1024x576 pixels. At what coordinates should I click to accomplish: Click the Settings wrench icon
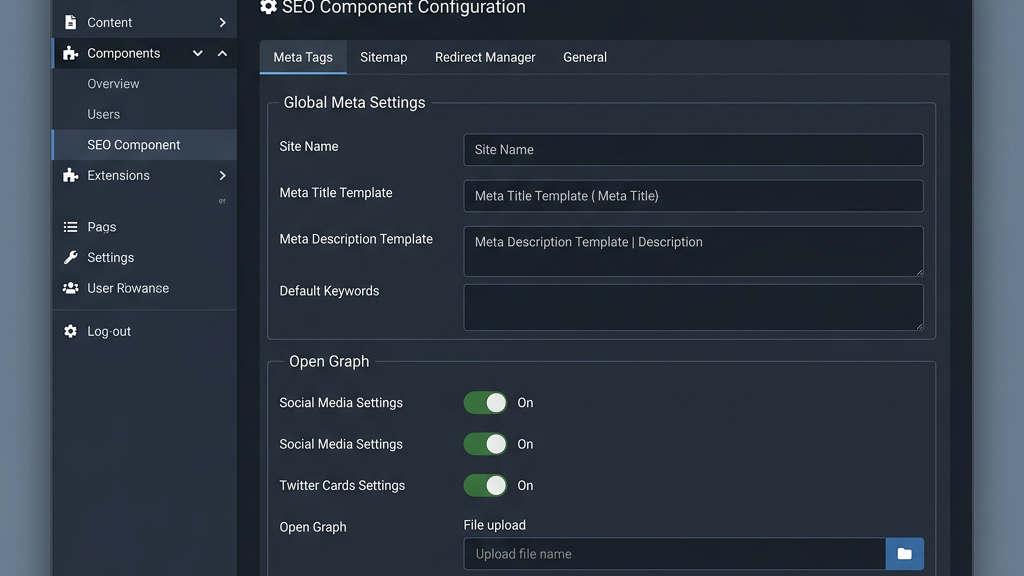click(70, 257)
